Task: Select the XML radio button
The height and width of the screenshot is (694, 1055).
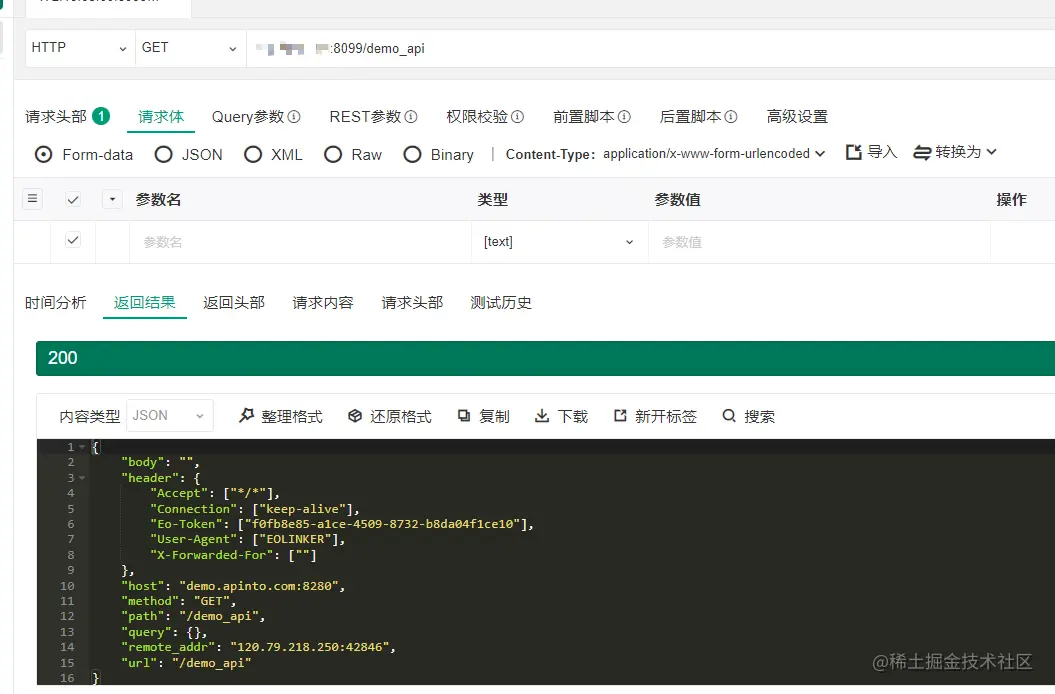Action: tap(253, 155)
